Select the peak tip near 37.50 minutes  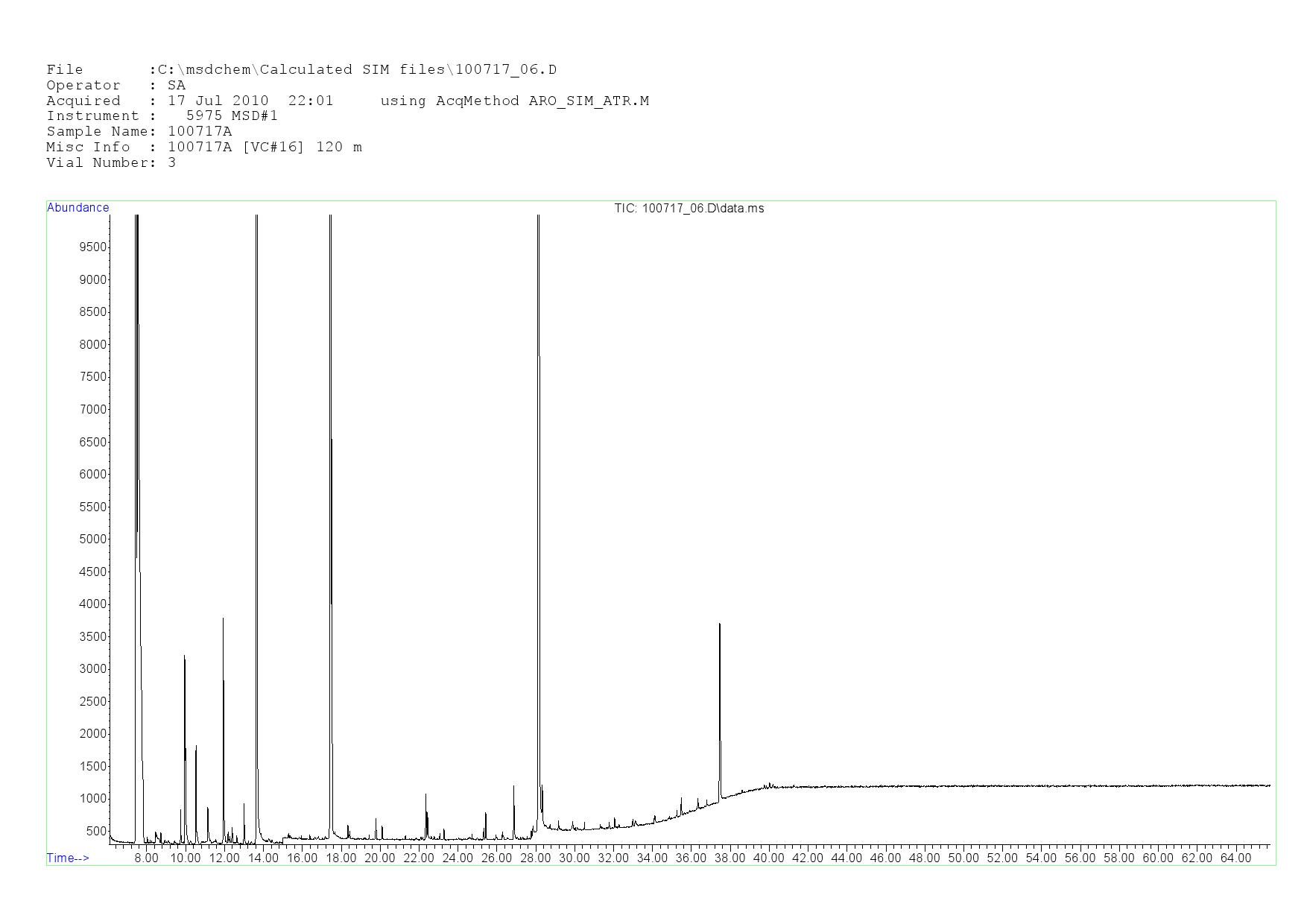[x=719, y=626]
